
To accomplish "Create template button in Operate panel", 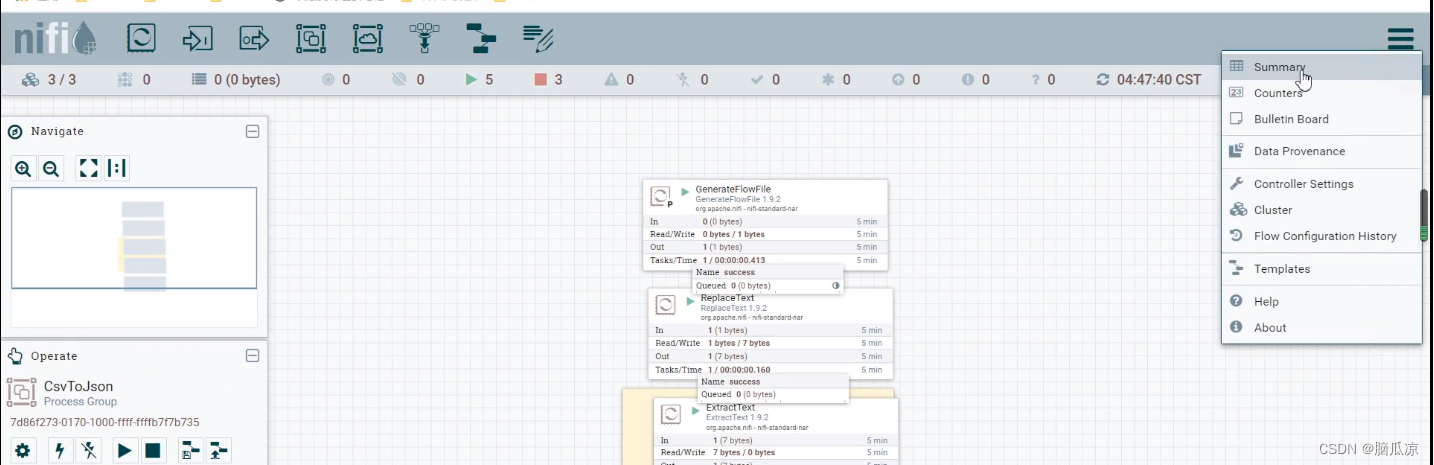I will [190, 451].
